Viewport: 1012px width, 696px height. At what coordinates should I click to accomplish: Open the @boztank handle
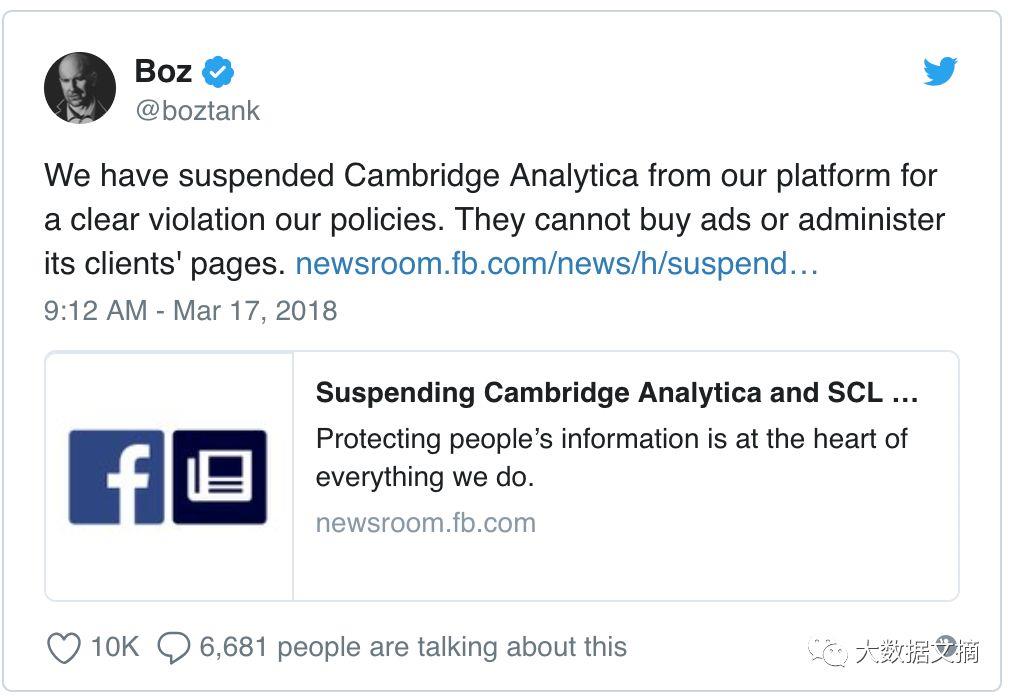tap(197, 110)
